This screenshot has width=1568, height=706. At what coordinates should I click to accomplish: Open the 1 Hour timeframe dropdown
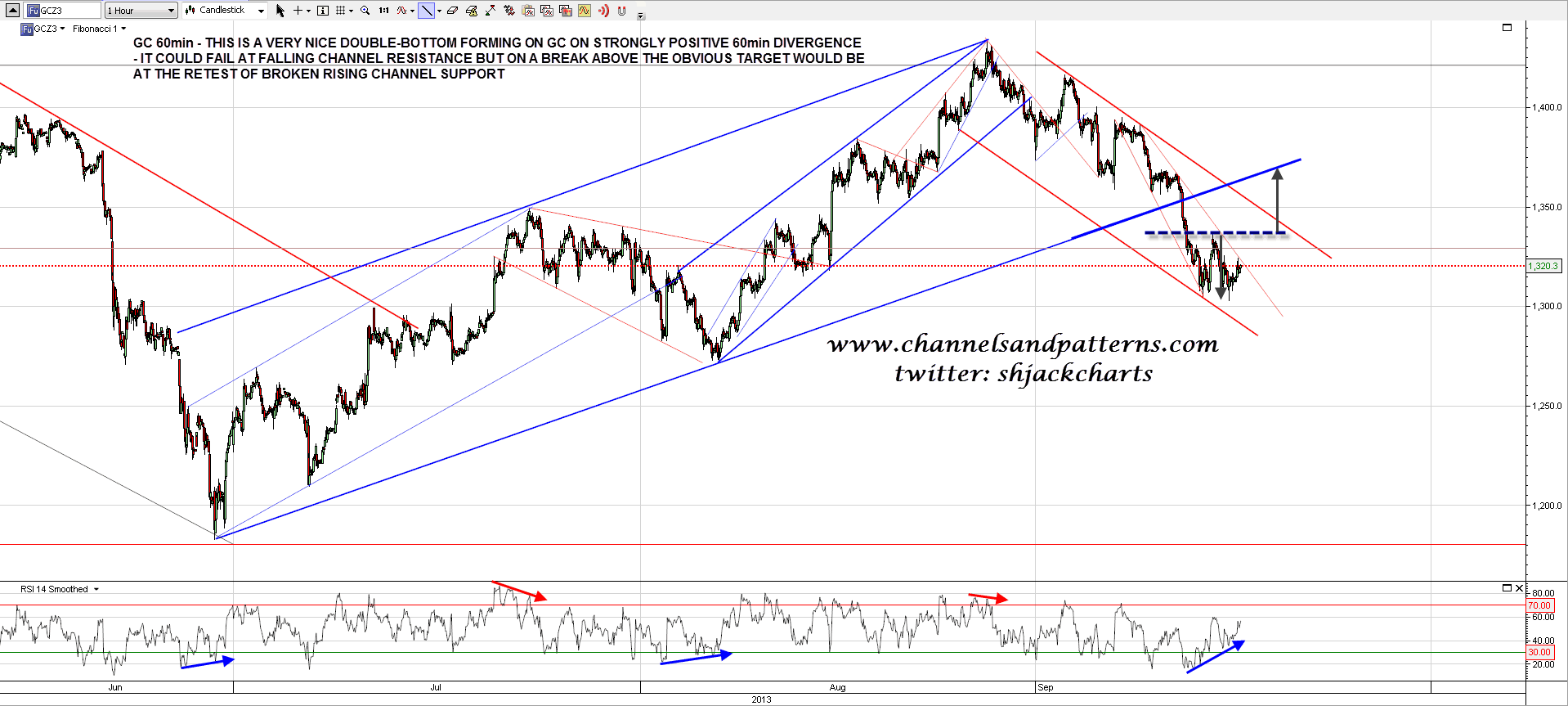click(x=141, y=11)
